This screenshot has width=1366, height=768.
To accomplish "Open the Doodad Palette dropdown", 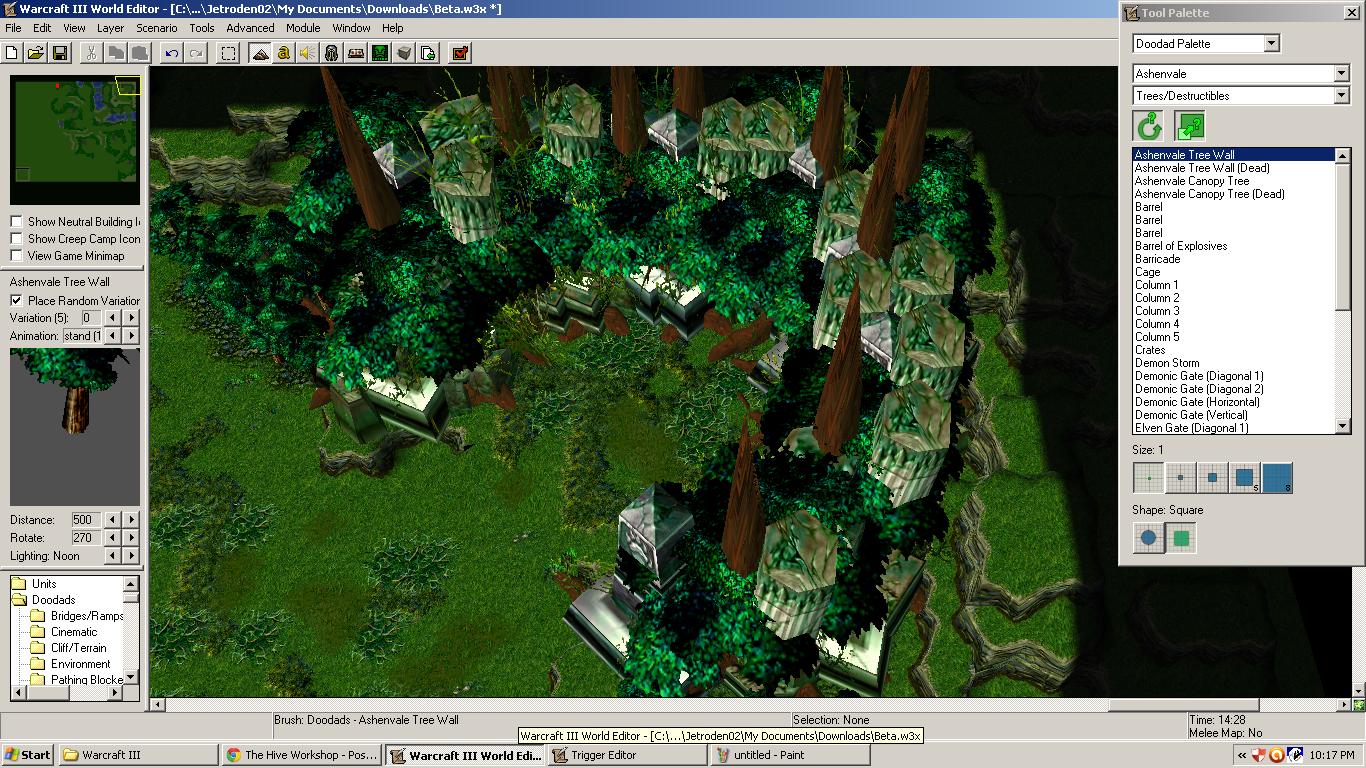I will click(x=1271, y=44).
